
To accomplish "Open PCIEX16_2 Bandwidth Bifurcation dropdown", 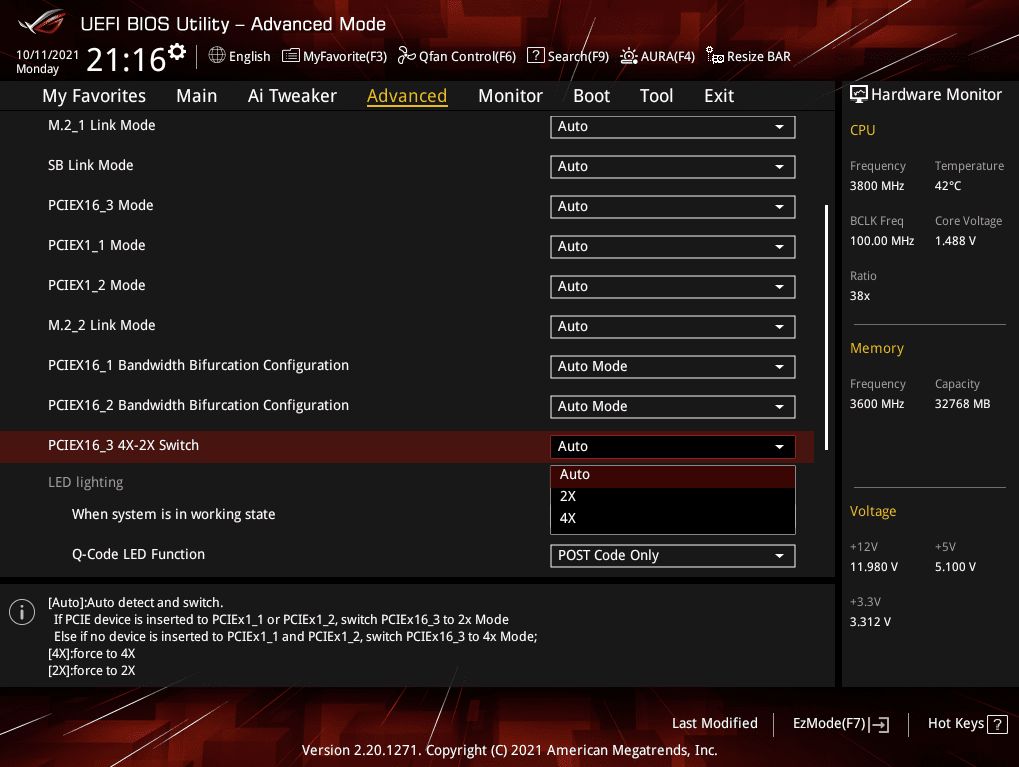I will (x=673, y=406).
